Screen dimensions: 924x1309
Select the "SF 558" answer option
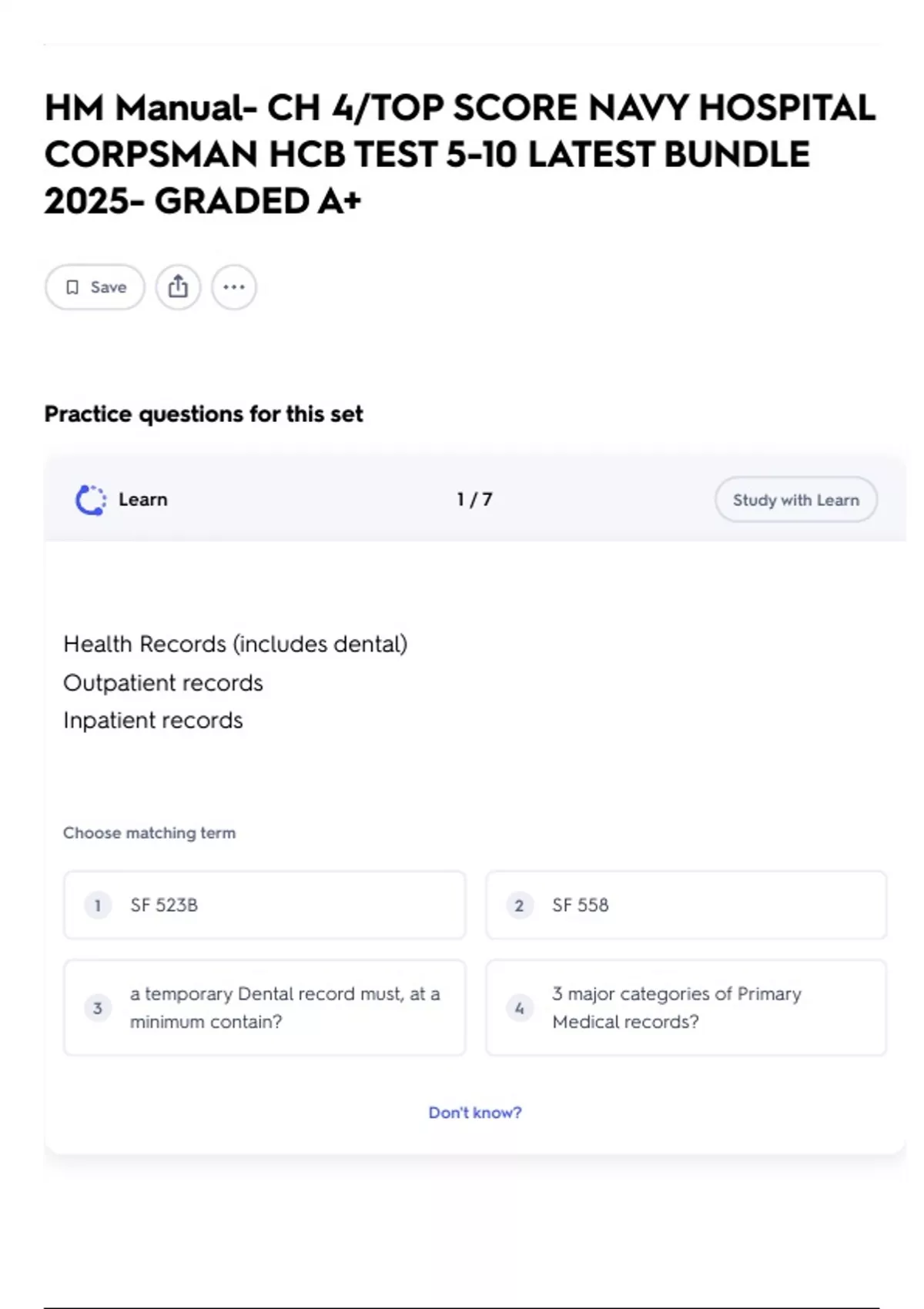(685, 906)
